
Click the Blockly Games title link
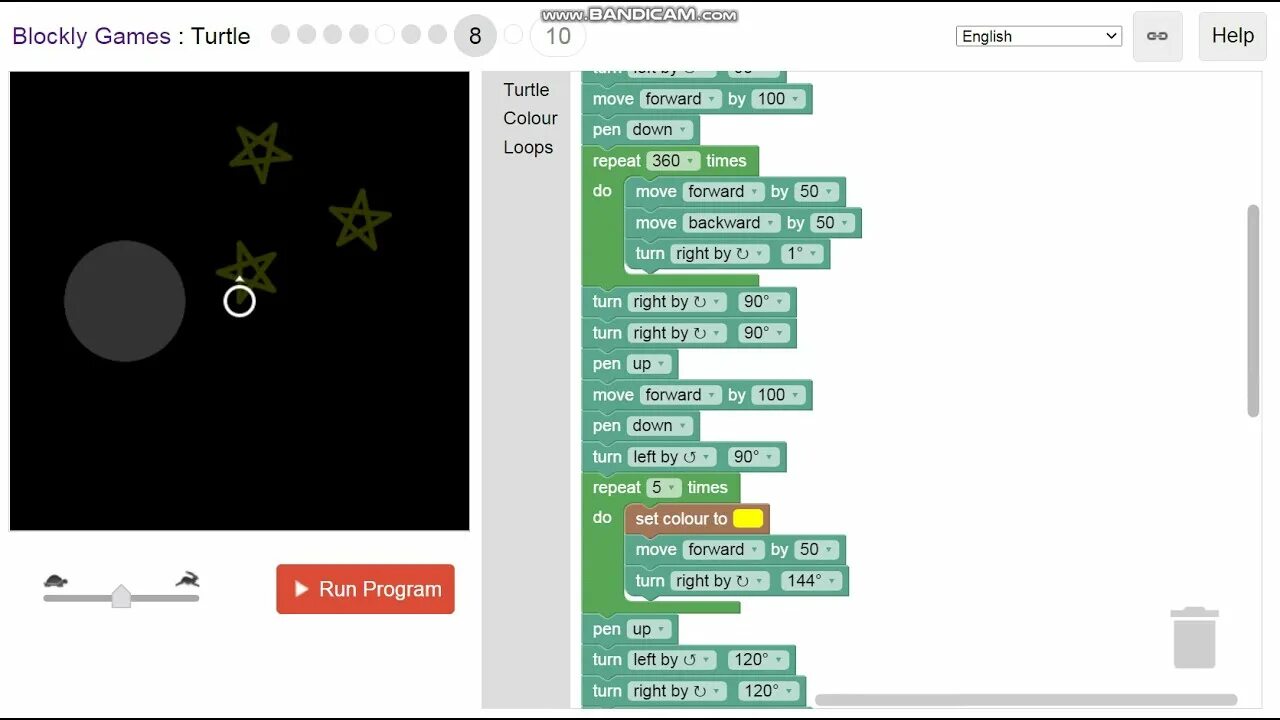point(91,36)
